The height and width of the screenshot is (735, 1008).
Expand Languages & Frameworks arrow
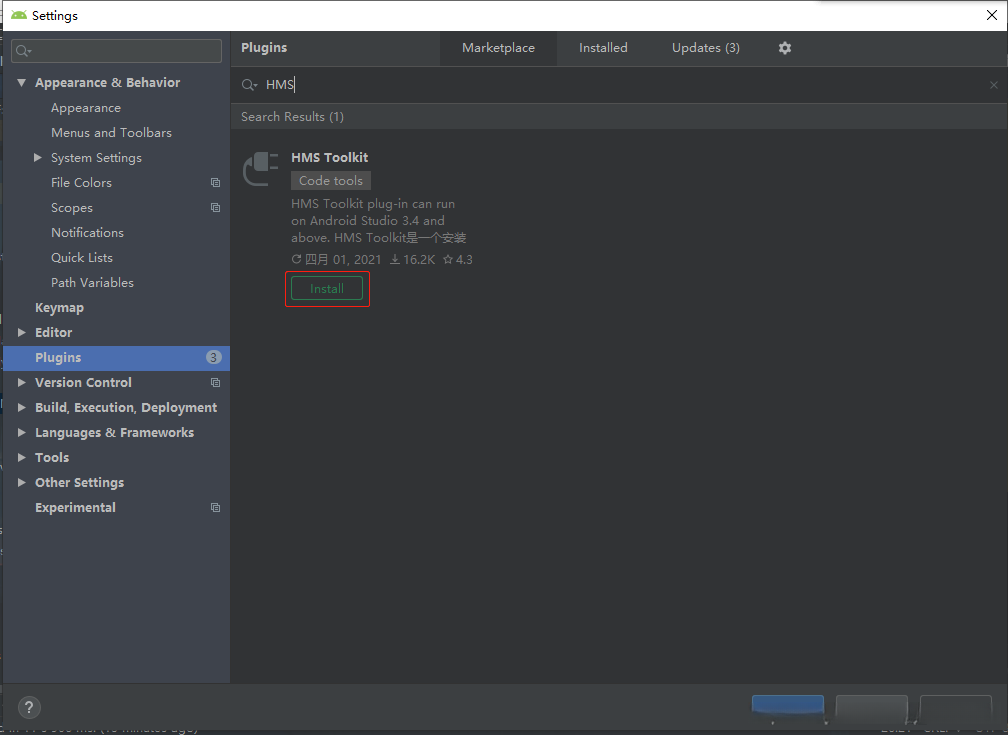[x=21, y=433]
